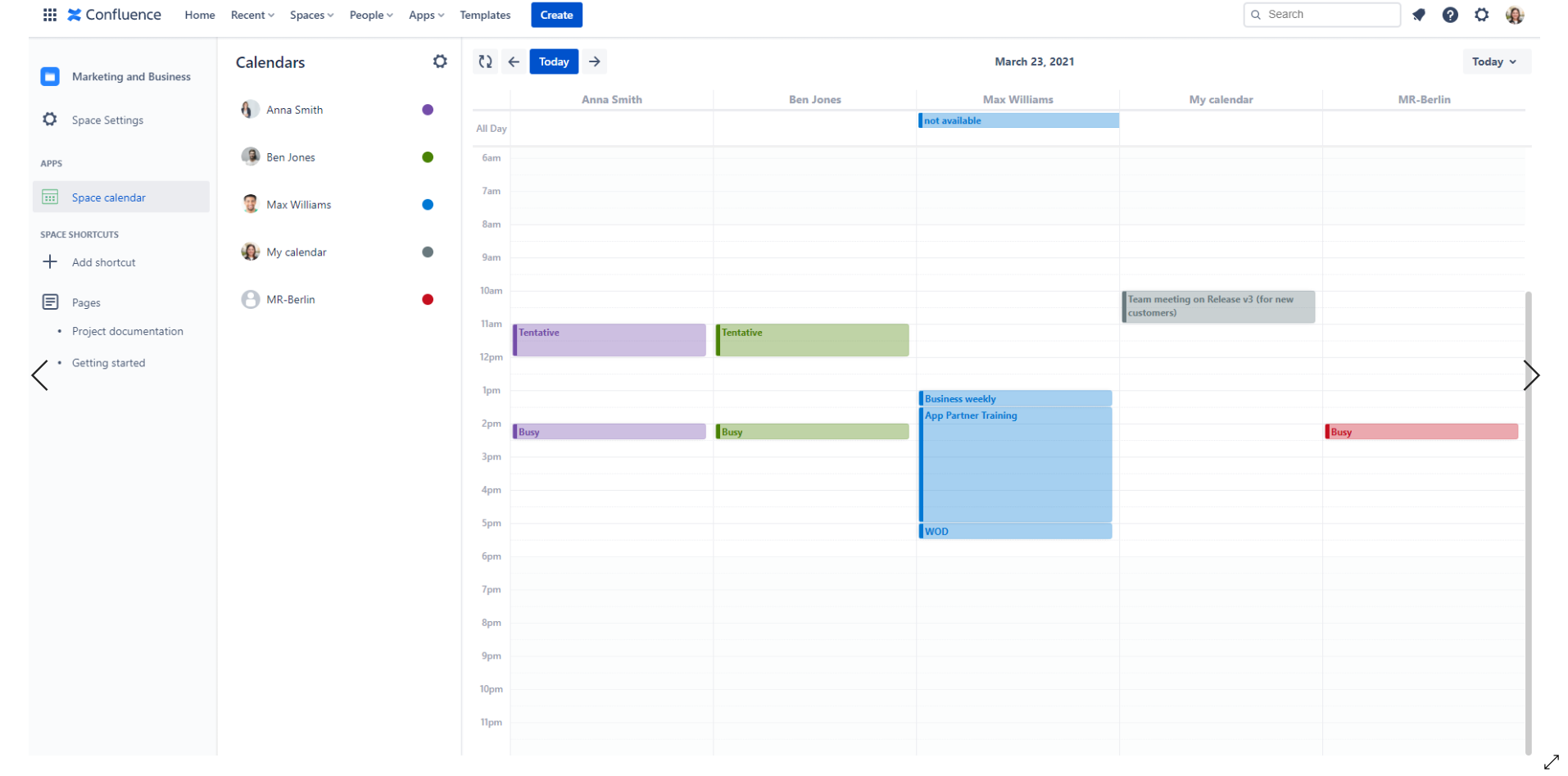
Task: Open the Today view dropdown on right
Action: tap(1495, 61)
